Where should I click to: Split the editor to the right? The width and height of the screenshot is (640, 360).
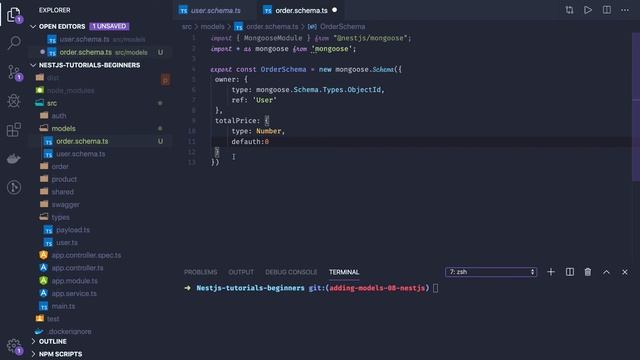point(607,10)
